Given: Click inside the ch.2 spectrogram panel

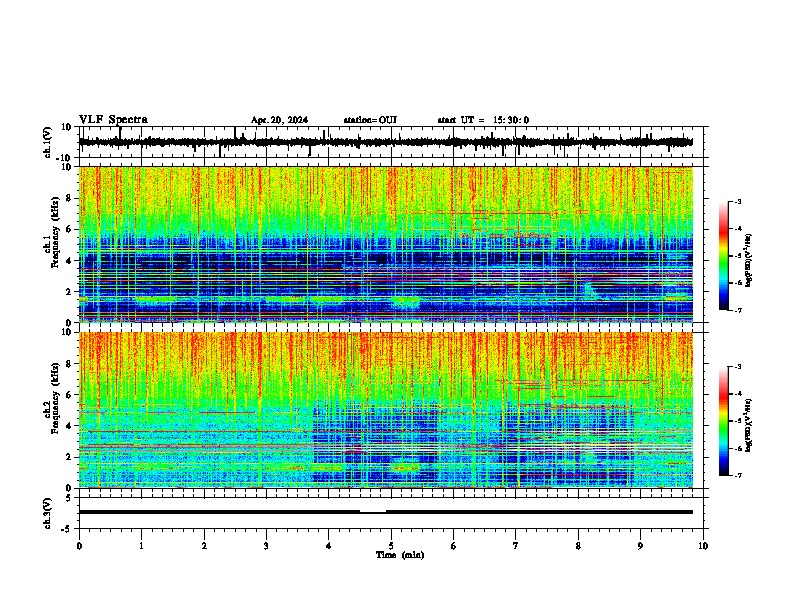Looking at the screenshot, I should pyautogui.click(x=386, y=410).
